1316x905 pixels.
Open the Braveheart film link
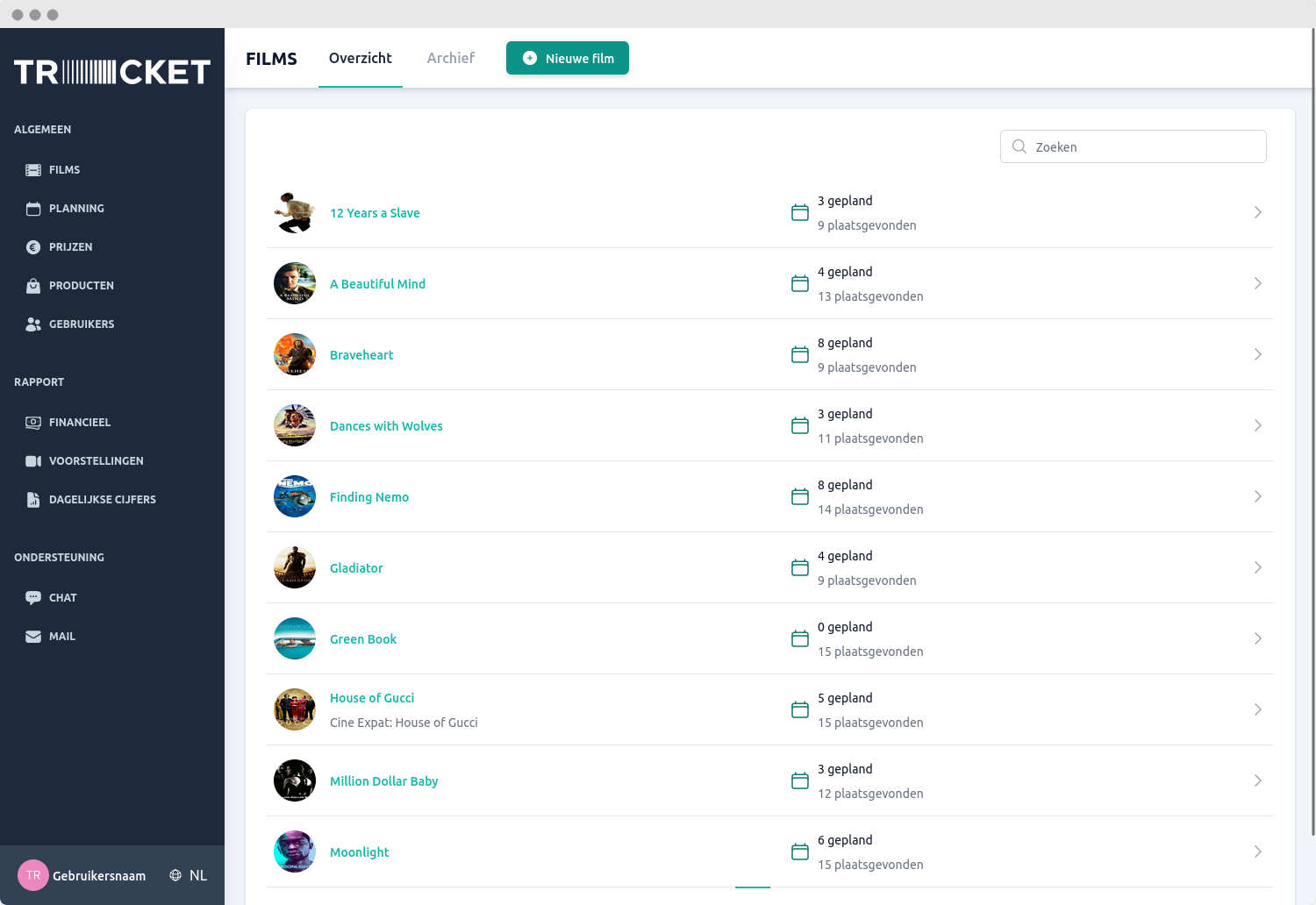(x=361, y=355)
